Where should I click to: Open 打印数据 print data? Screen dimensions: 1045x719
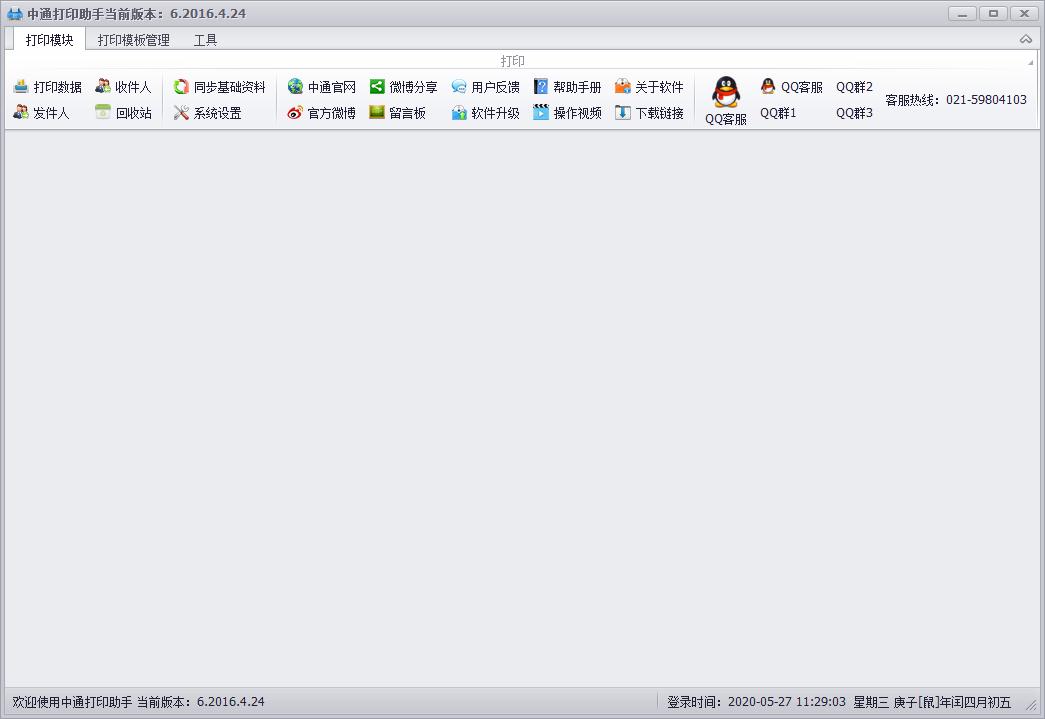tap(47, 87)
